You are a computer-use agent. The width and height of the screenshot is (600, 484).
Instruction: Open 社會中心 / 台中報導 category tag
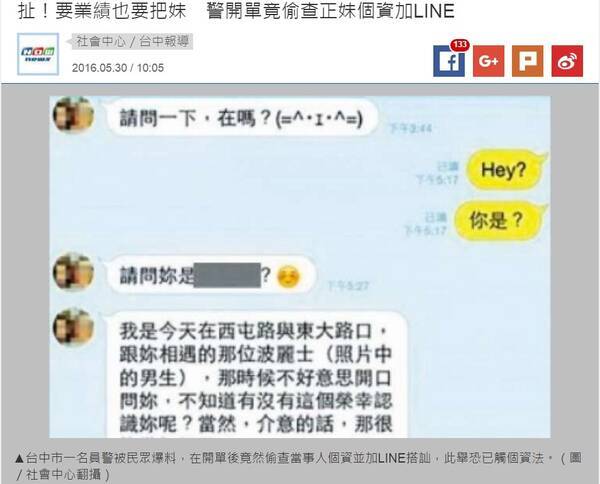point(132,41)
